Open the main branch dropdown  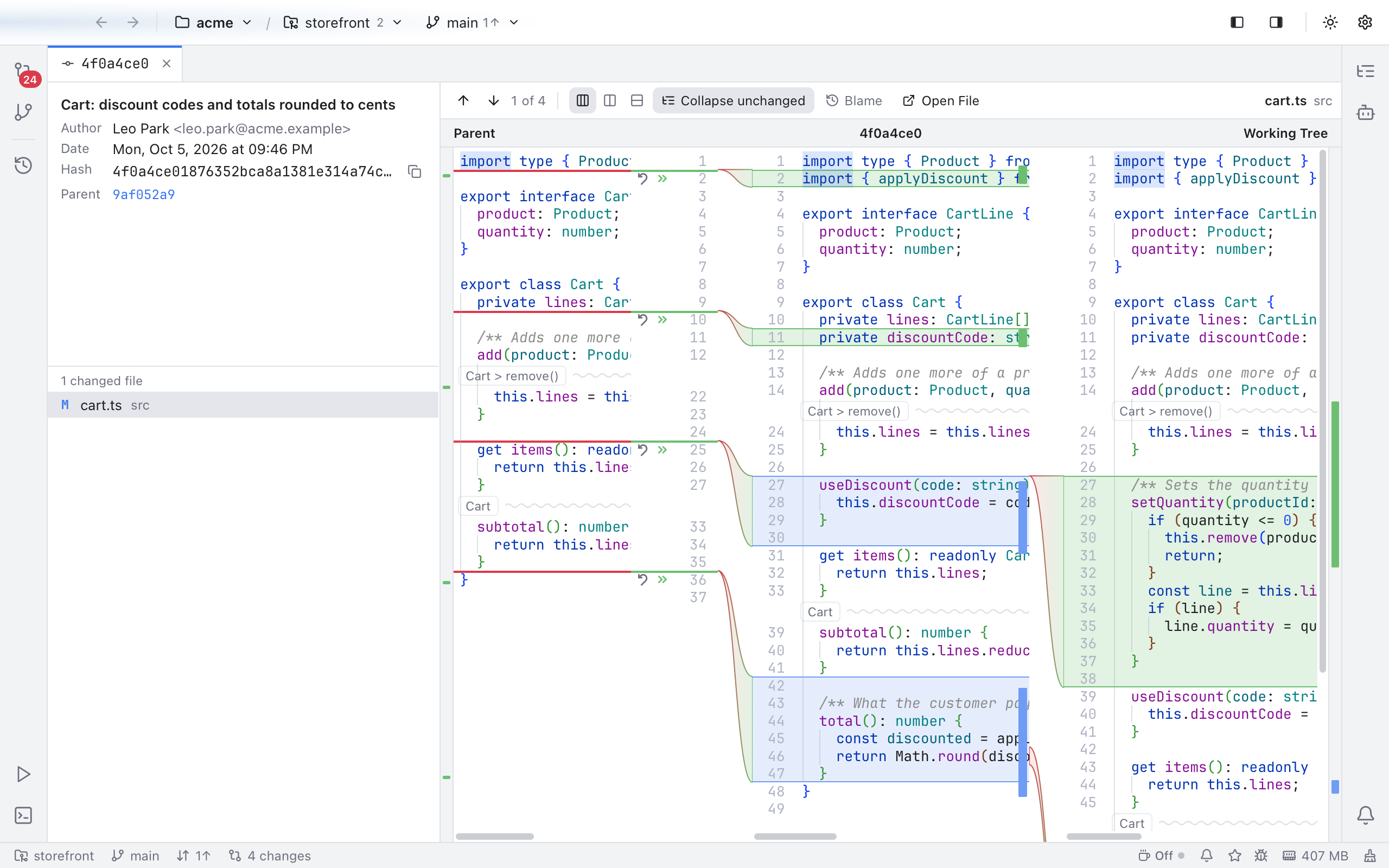click(472, 22)
